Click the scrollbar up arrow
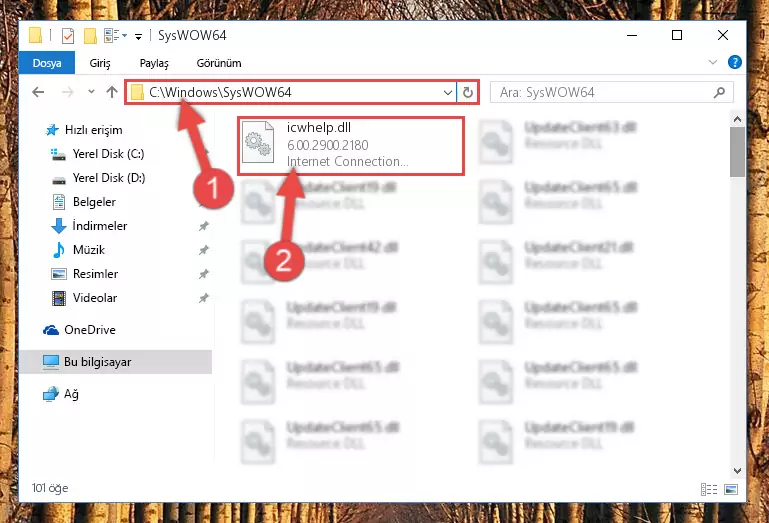The height and width of the screenshot is (523, 769). pyautogui.click(x=737, y=119)
